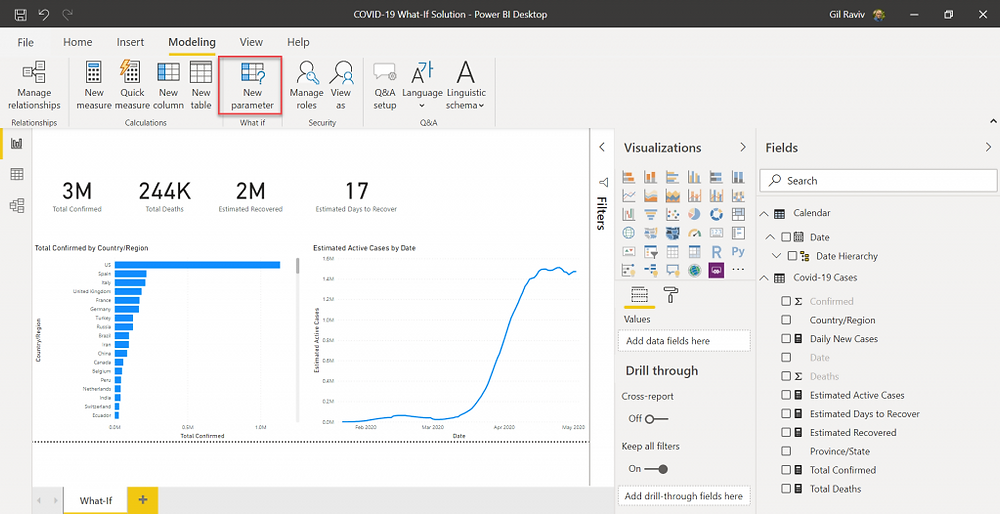The height and width of the screenshot is (514, 1000).
Task: Switch to the Insert ribbon tab
Action: (130, 42)
